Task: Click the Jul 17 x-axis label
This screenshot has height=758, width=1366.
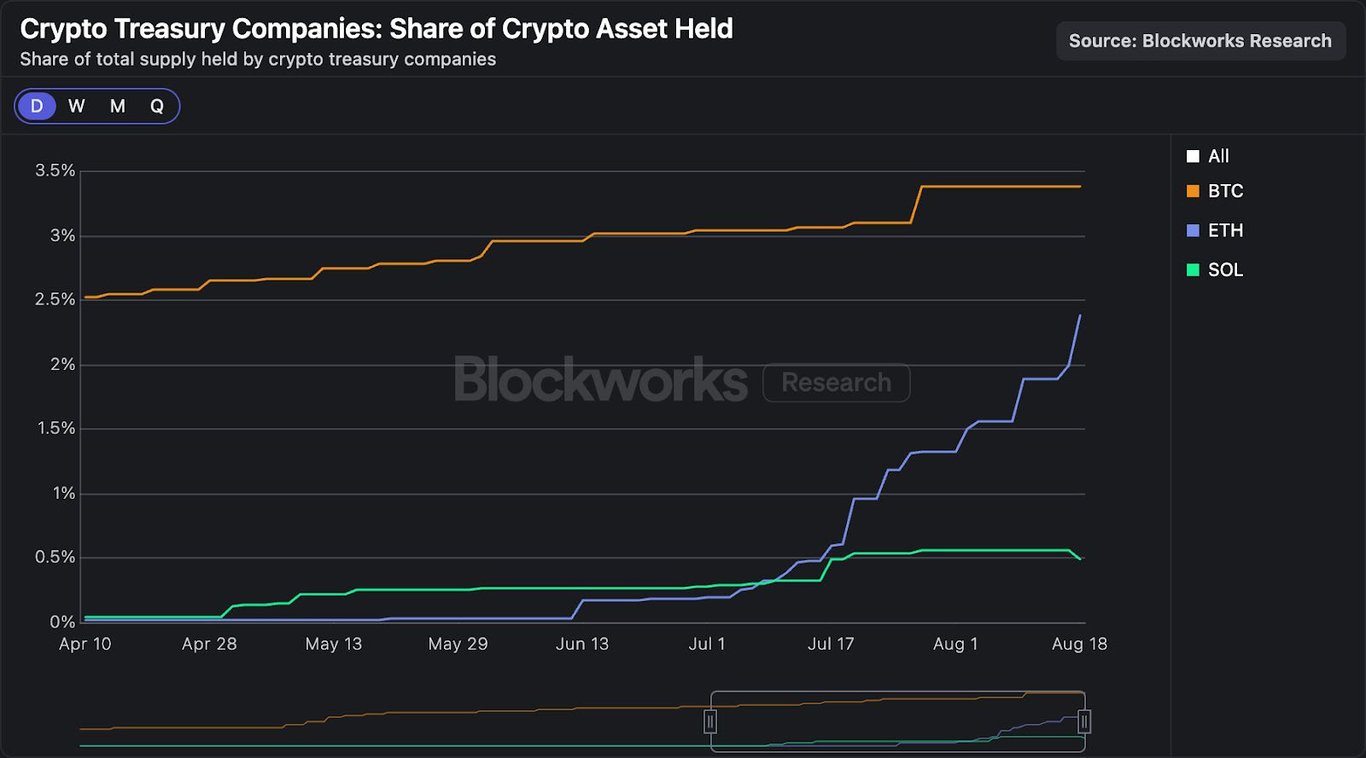Action: pyautogui.click(x=831, y=644)
